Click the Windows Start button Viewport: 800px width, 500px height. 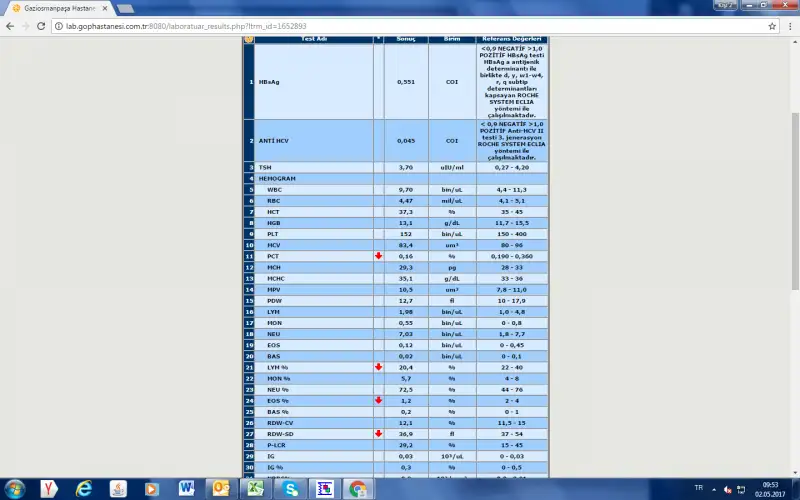[x=14, y=488]
